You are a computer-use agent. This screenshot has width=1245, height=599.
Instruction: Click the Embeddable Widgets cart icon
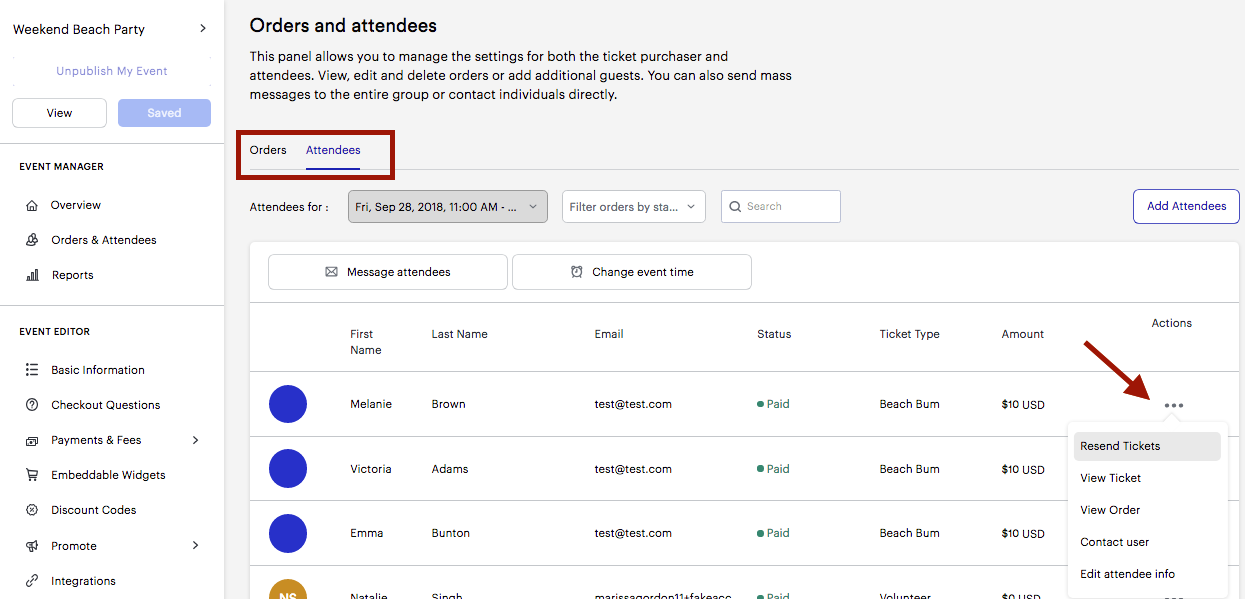(x=32, y=475)
